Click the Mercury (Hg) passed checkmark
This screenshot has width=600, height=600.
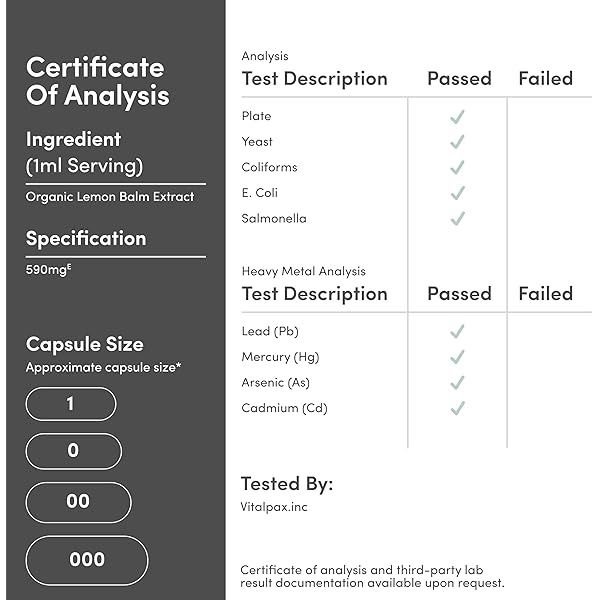[x=458, y=357]
